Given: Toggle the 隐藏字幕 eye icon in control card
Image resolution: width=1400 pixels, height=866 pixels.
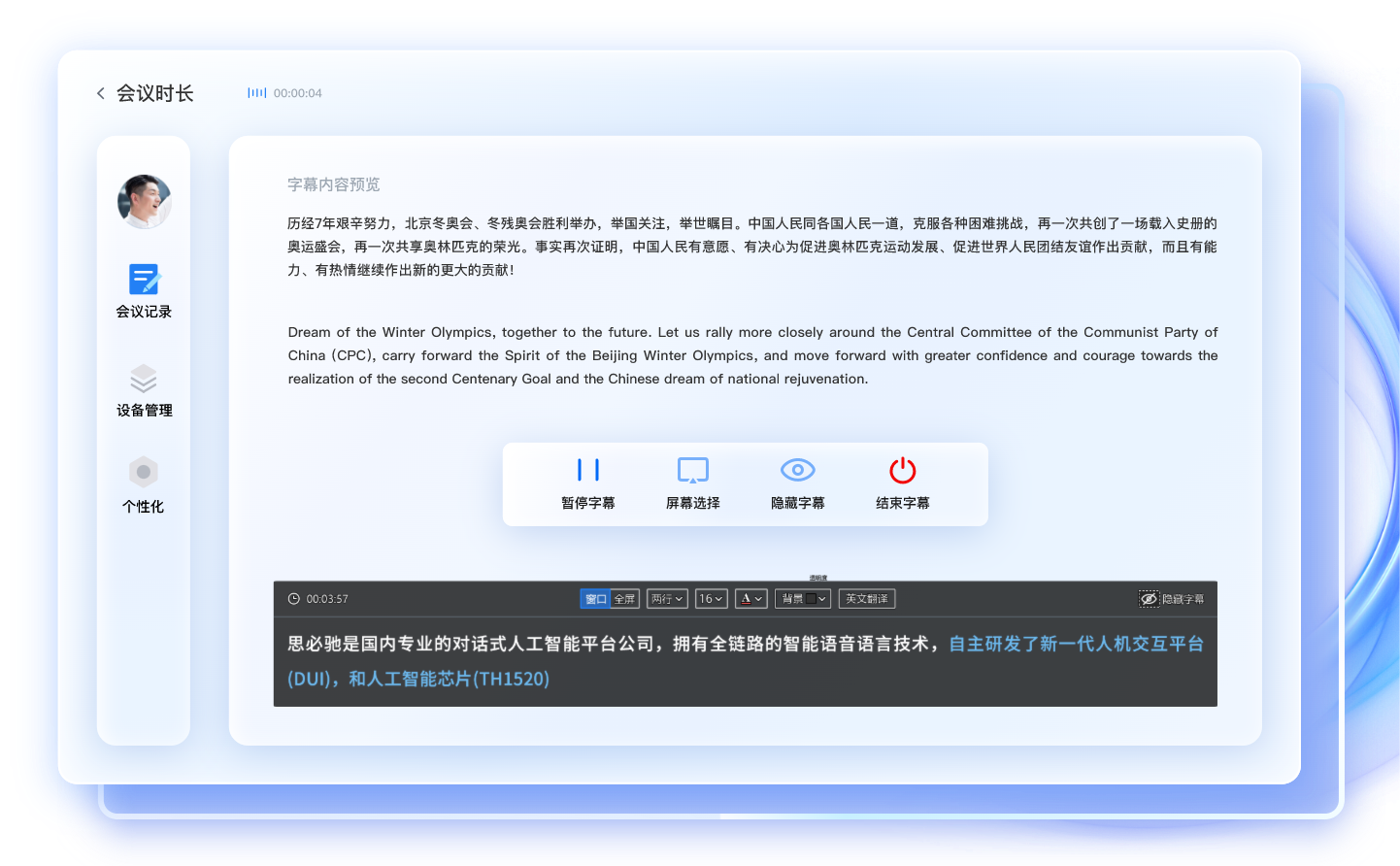Looking at the screenshot, I should click(798, 470).
